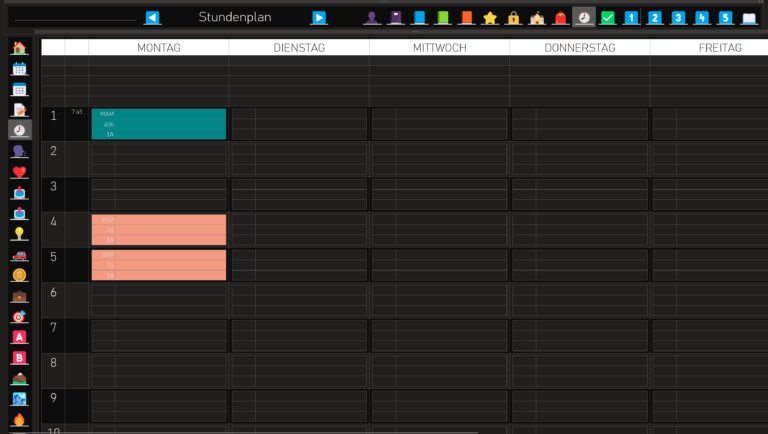Click period number 6 row label

pos(53,292)
